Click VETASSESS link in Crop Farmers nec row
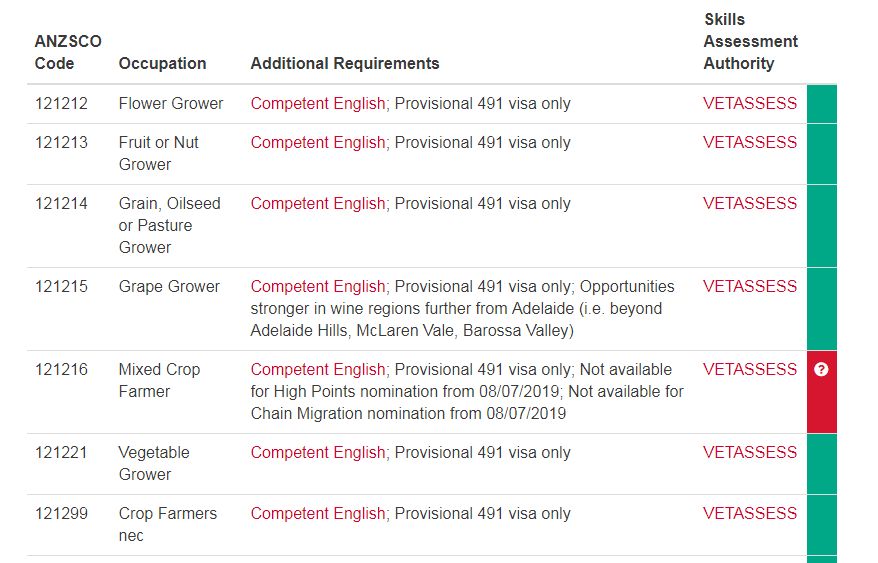Screen dimensions: 878x563 750,514
